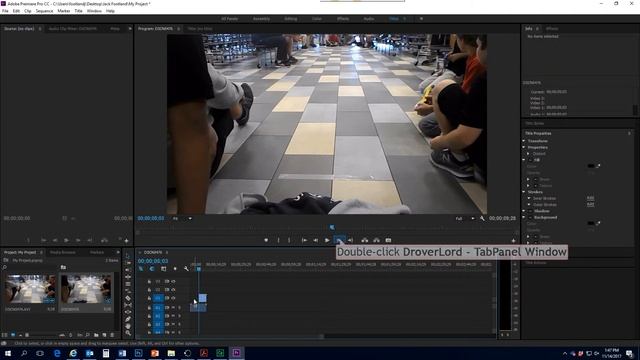Select the Track Select Forward tool
640x360 pixels.
(x=128, y=263)
